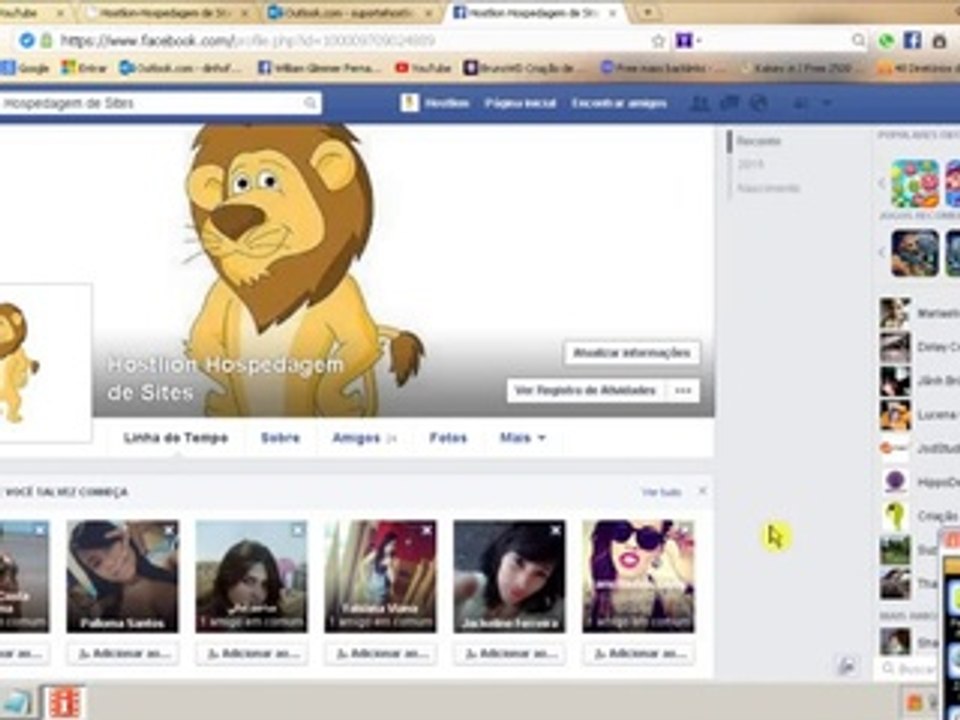Close the active Facebook browser tab
The width and height of the screenshot is (960, 720).
click(x=612, y=13)
